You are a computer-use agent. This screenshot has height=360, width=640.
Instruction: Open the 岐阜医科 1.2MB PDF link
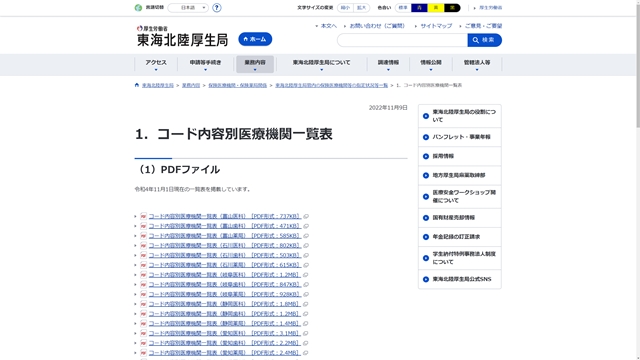pyautogui.click(x=224, y=275)
